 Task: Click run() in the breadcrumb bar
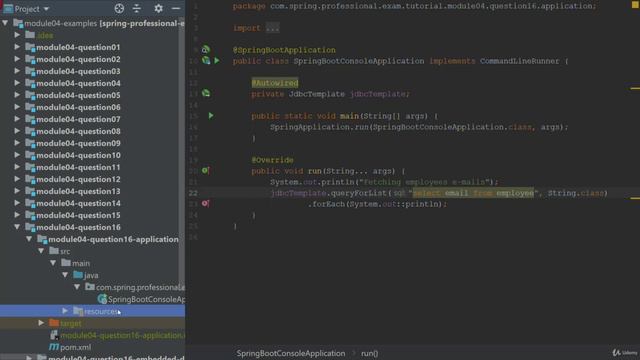369,353
